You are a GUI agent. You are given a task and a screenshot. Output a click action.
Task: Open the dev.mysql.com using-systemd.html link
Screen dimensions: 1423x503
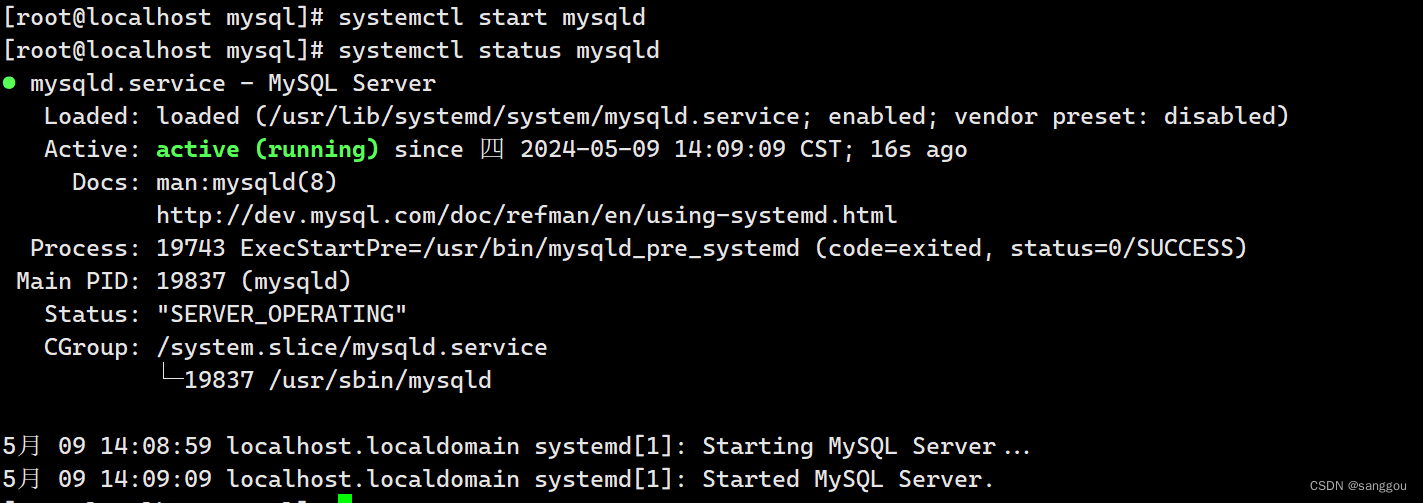526,215
